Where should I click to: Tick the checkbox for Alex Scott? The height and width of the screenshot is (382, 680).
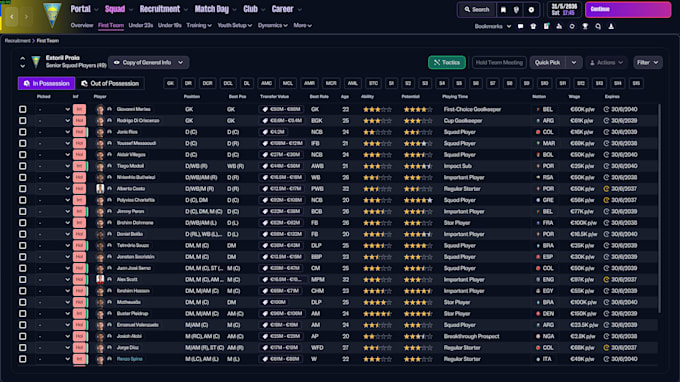point(23,280)
